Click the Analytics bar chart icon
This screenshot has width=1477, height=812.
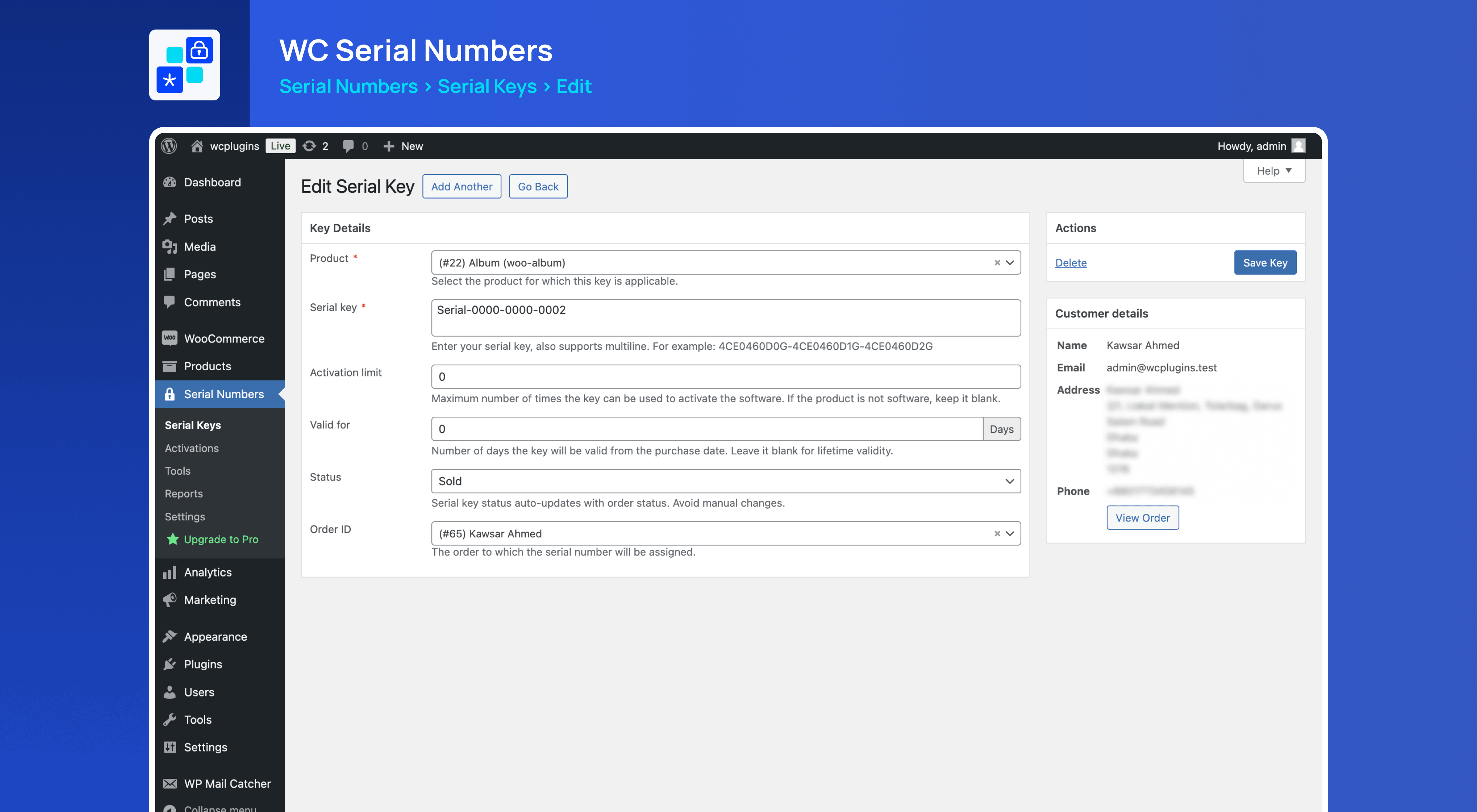pos(170,572)
